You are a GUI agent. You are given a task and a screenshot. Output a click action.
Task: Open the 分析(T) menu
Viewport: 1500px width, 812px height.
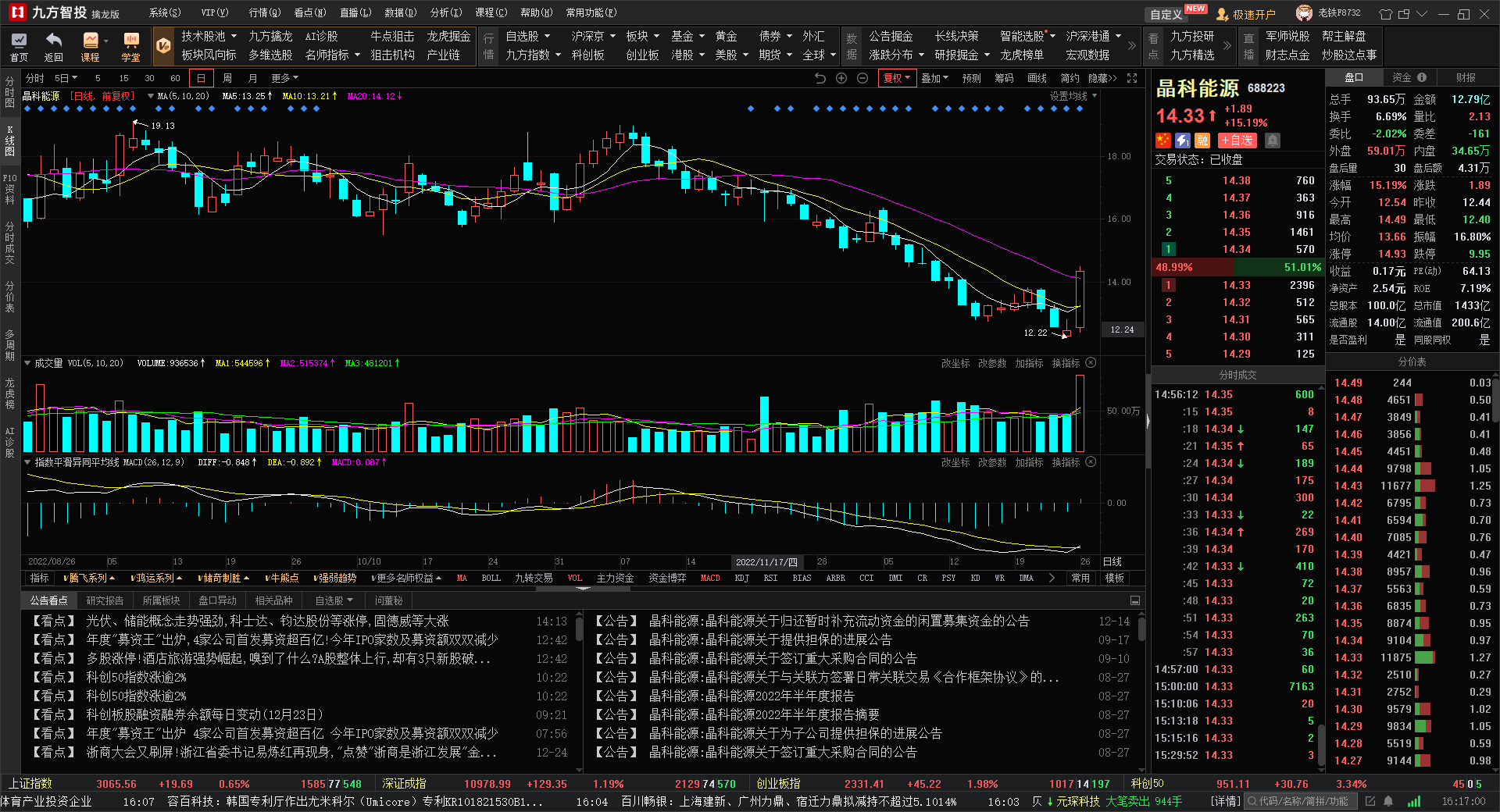pos(446,12)
